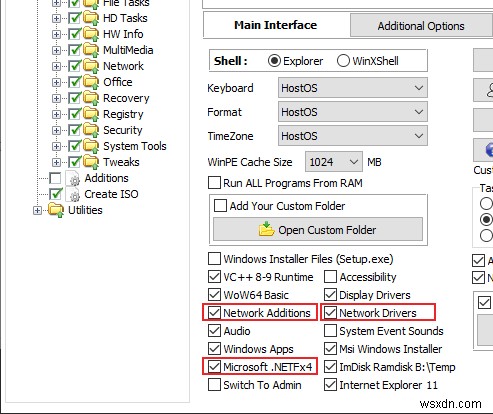
Task: Open the WinPE Cache Size dropdown
Action: [334, 162]
